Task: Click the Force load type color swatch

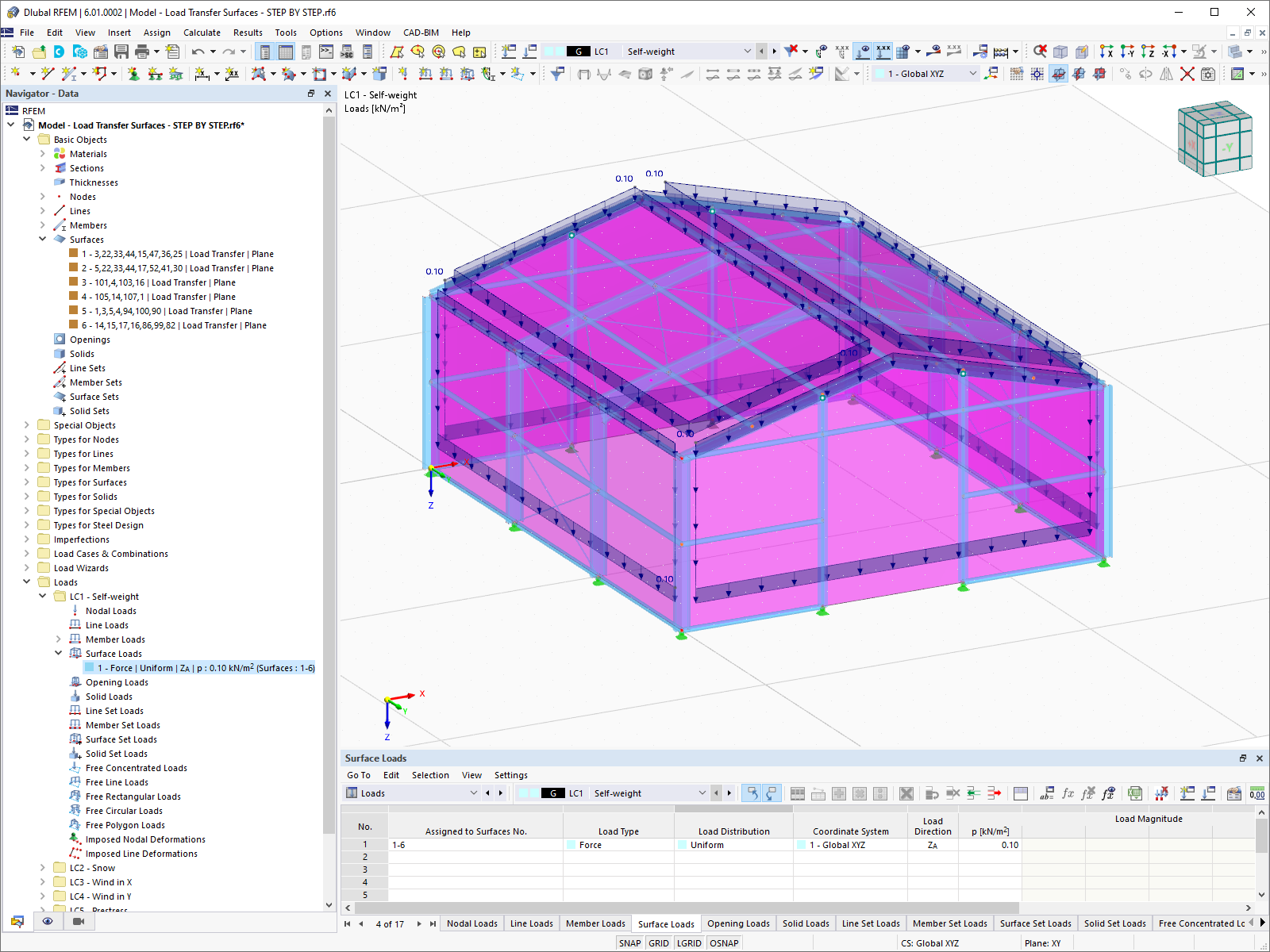Action: pyautogui.click(x=571, y=845)
